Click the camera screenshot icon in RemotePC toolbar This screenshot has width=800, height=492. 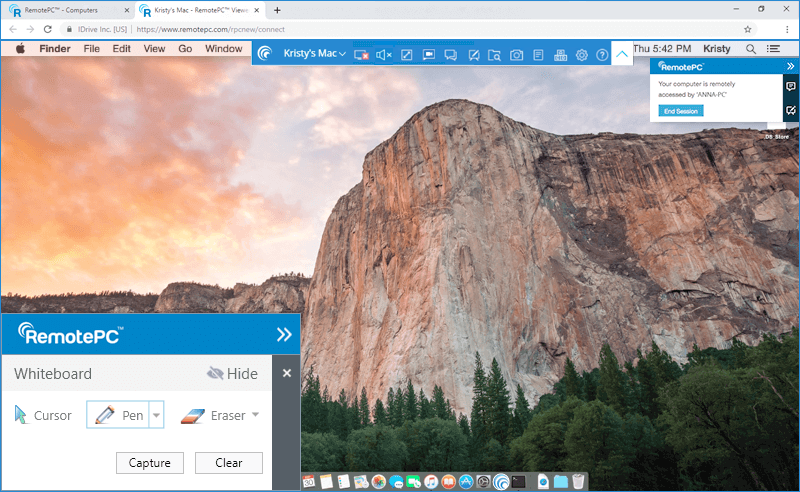pyautogui.click(x=516, y=55)
